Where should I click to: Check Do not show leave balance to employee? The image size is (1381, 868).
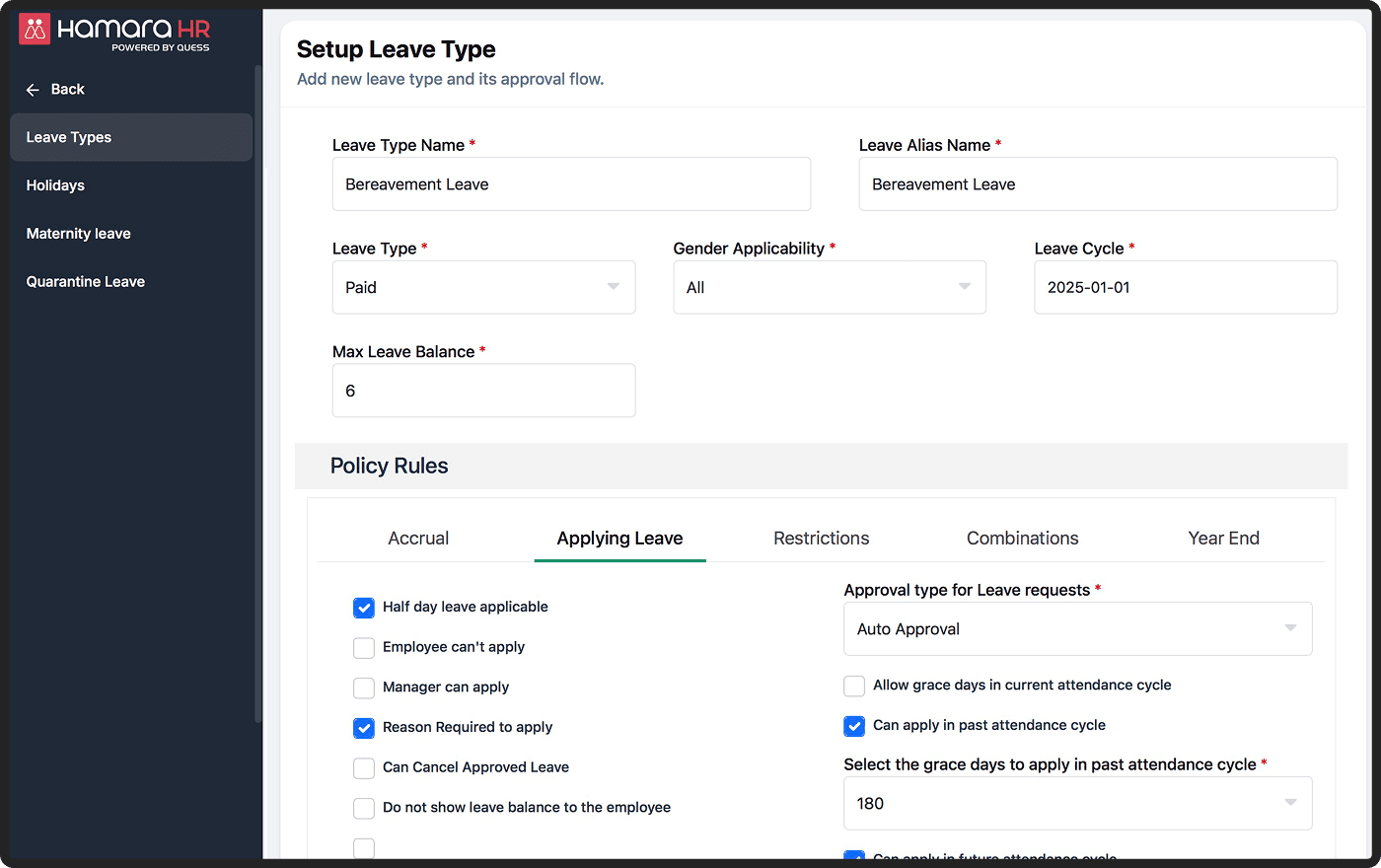(x=364, y=808)
